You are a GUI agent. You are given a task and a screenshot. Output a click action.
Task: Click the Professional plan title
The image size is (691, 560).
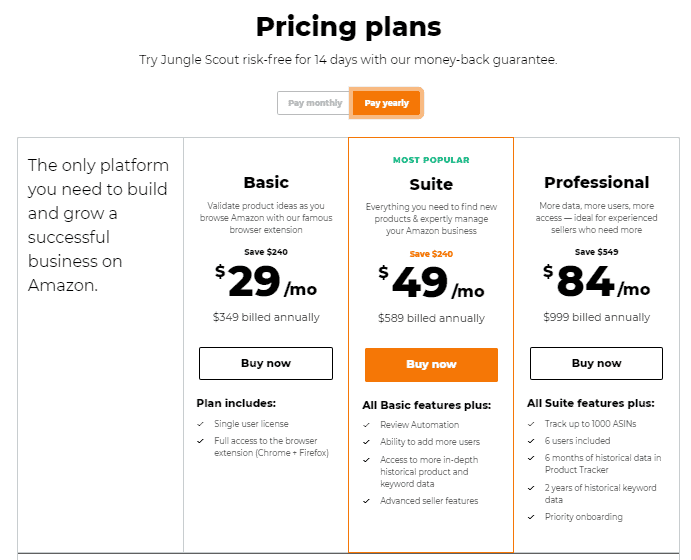[596, 182]
